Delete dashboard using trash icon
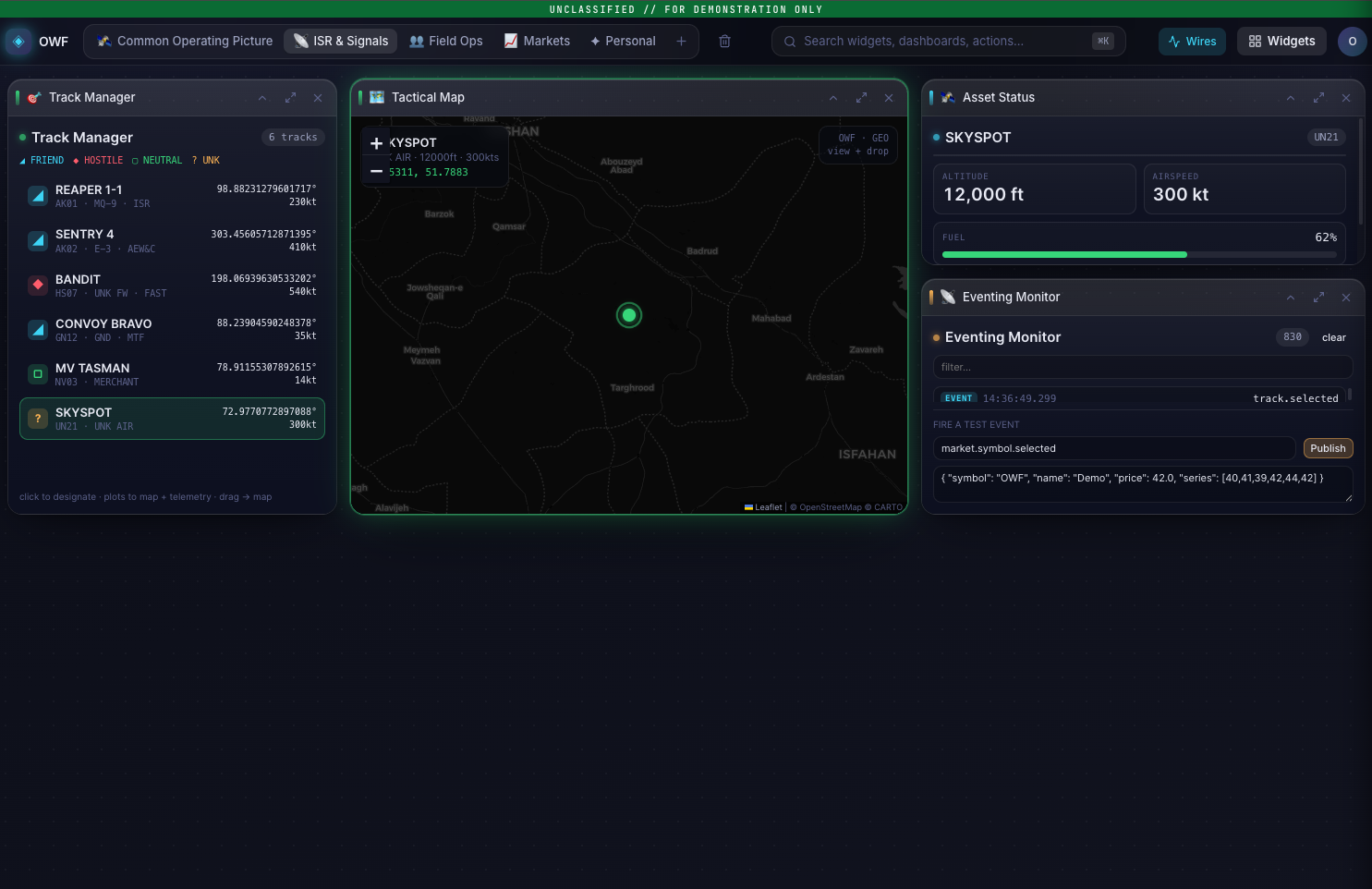1372x889 pixels. 725,42
